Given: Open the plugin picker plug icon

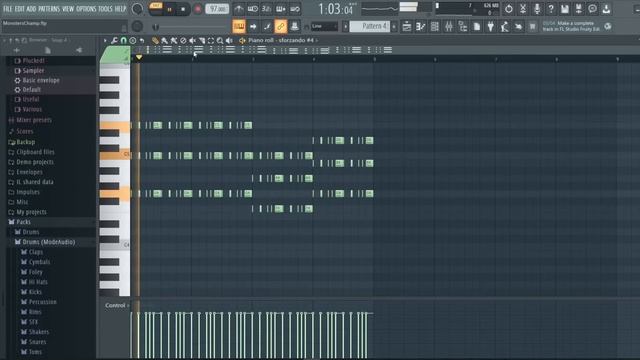Looking at the screenshot, I should pyautogui.click(x=491, y=27).
